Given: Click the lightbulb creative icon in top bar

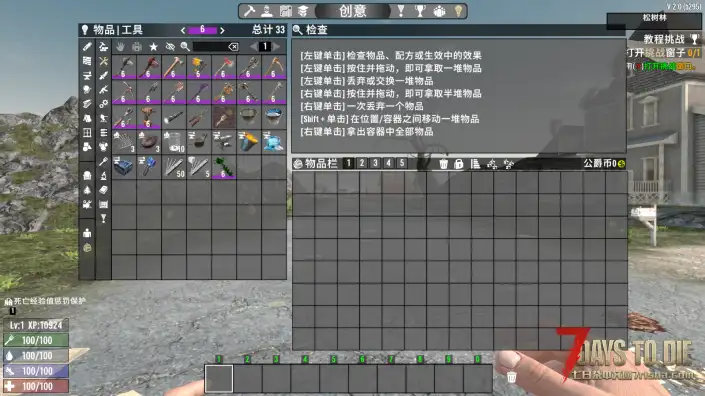Looking at the screenshot, I should (x=458, y=11).
